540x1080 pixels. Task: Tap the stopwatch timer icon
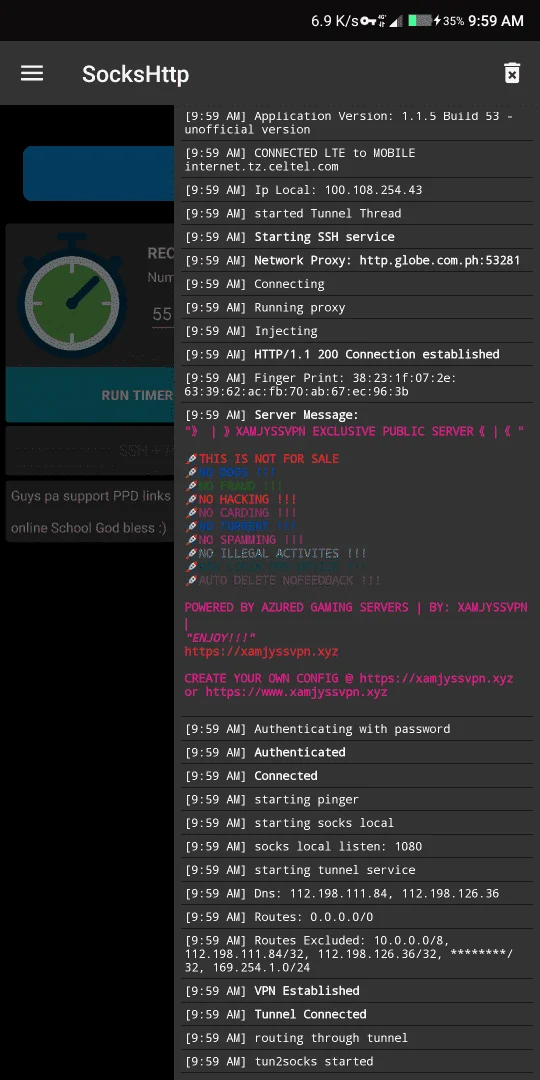(72, 295)
